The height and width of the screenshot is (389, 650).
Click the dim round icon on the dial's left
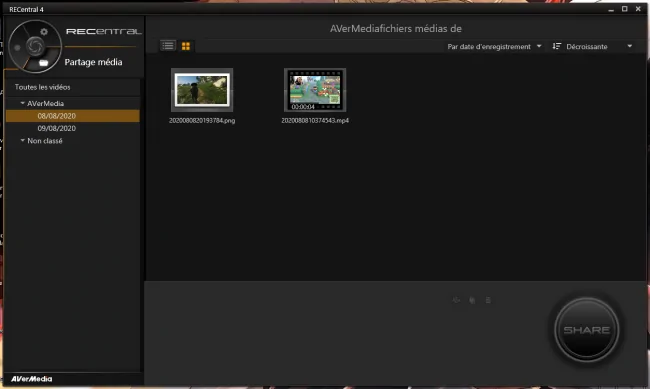(17, 48)
